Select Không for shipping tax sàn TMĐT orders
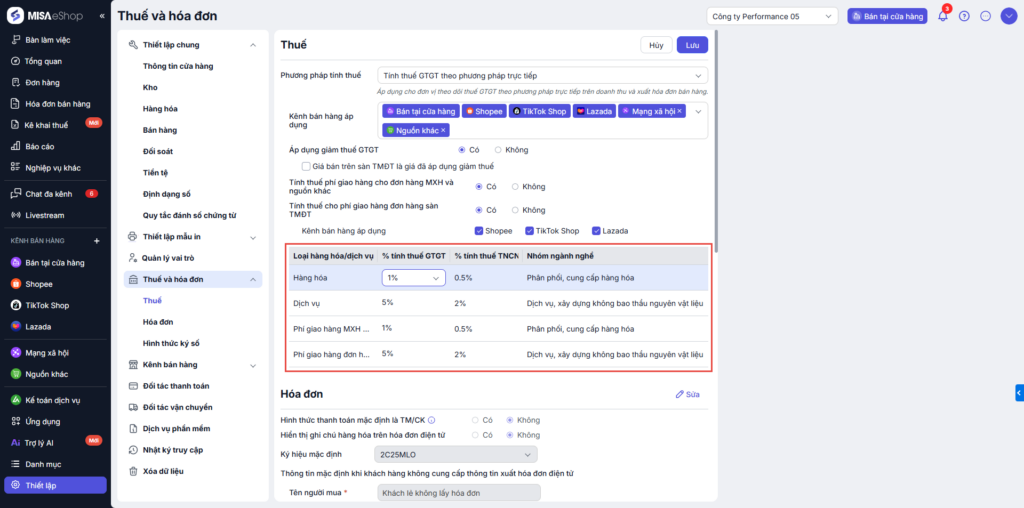This screenshot has width=1024, height=508. point(515,210)
